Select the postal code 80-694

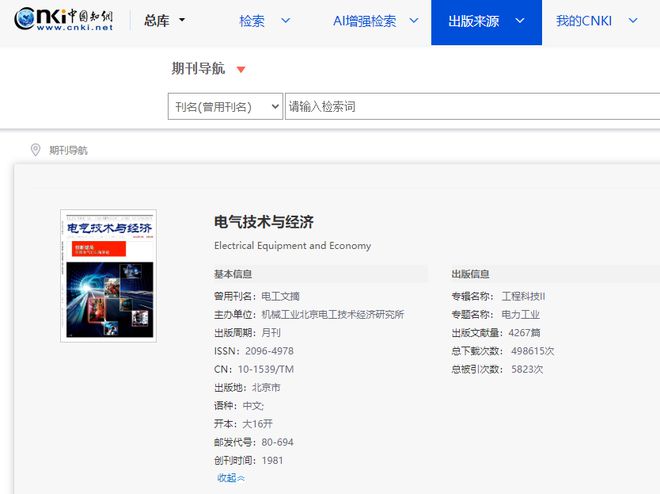pyautogui.click(x=277, y=442)
